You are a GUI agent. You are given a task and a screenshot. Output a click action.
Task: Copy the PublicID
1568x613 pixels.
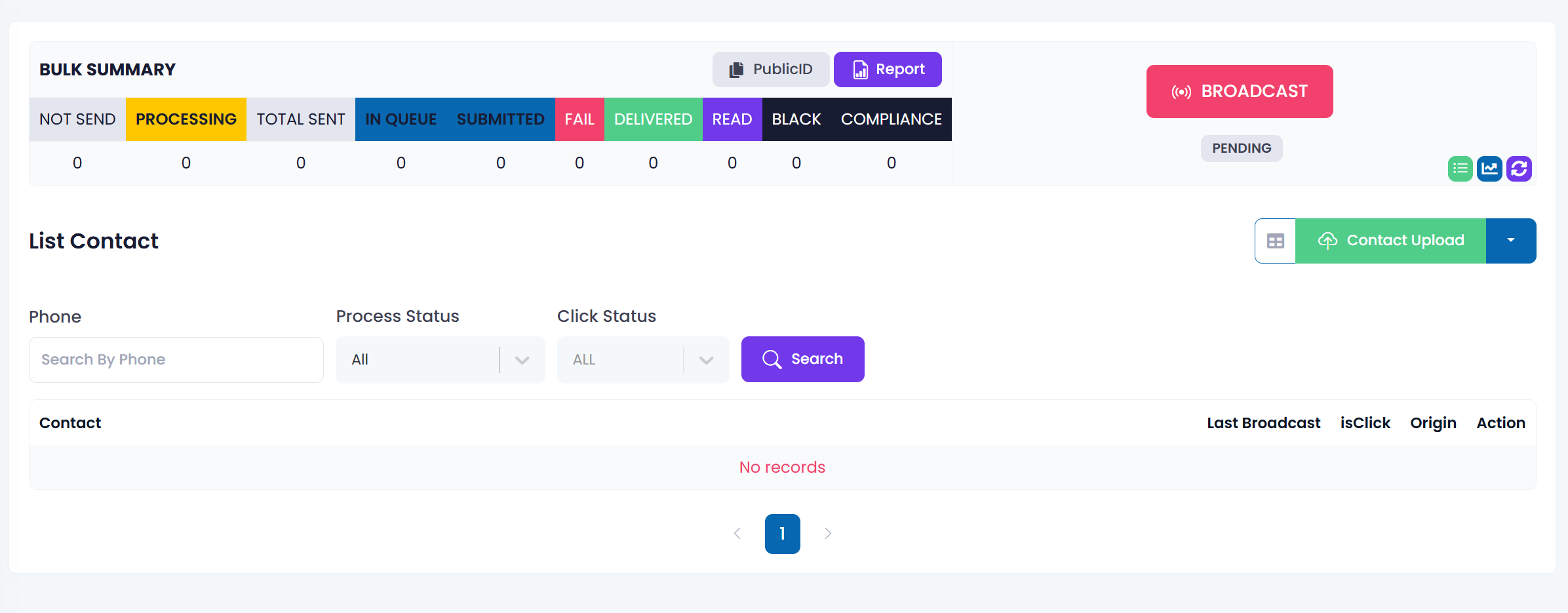point(771,69)
